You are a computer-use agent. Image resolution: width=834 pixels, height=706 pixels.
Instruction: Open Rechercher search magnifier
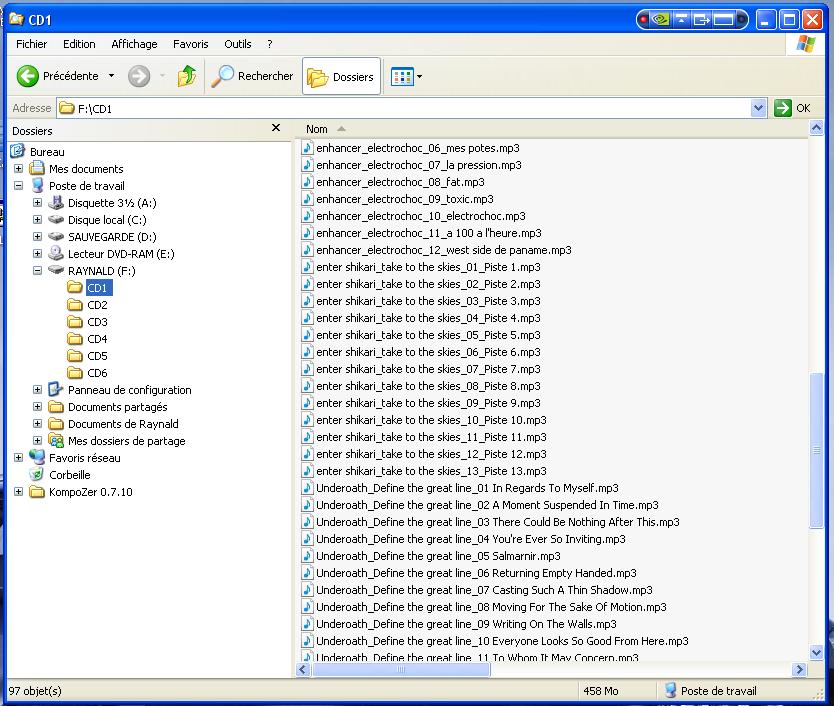coord(222,76)
